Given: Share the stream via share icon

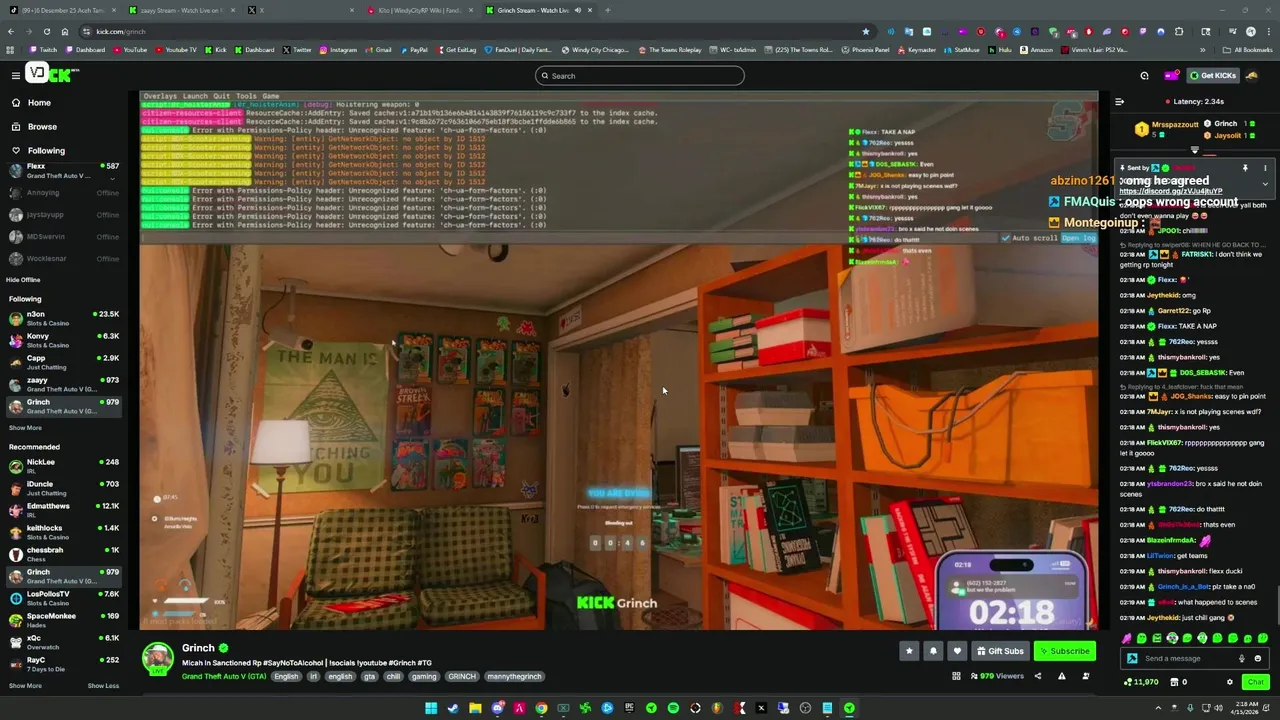Looking at the screenshot, I should click(x=1037, y=676).
